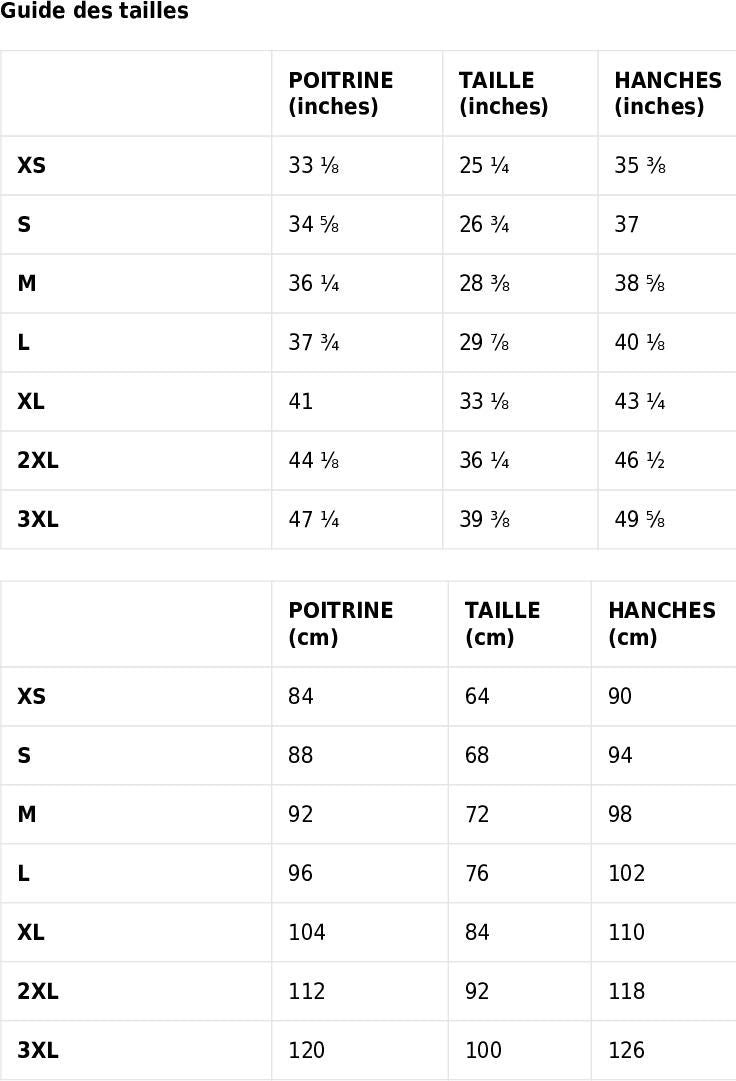This screenshot has height=1081, width=736.
Task: Click the TAILLE (inches) column header
Action: [x=503, y=93]
